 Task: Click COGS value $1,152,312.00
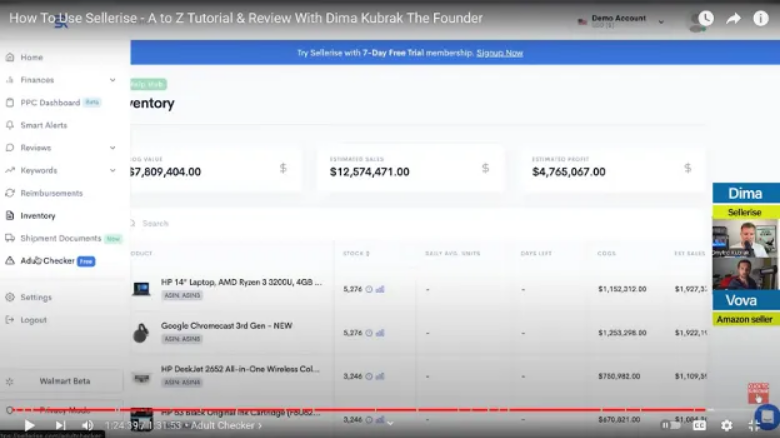(x=622, y=289)
